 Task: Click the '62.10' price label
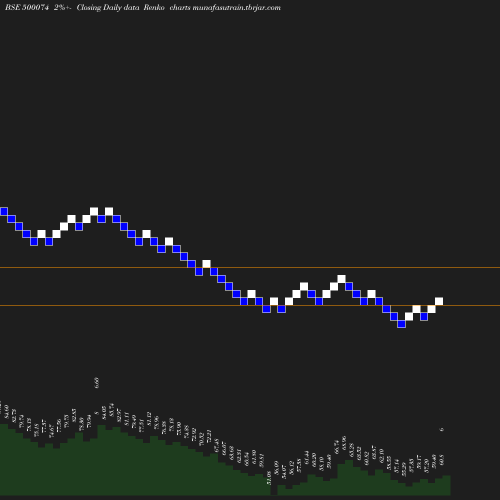click(382, 455)
